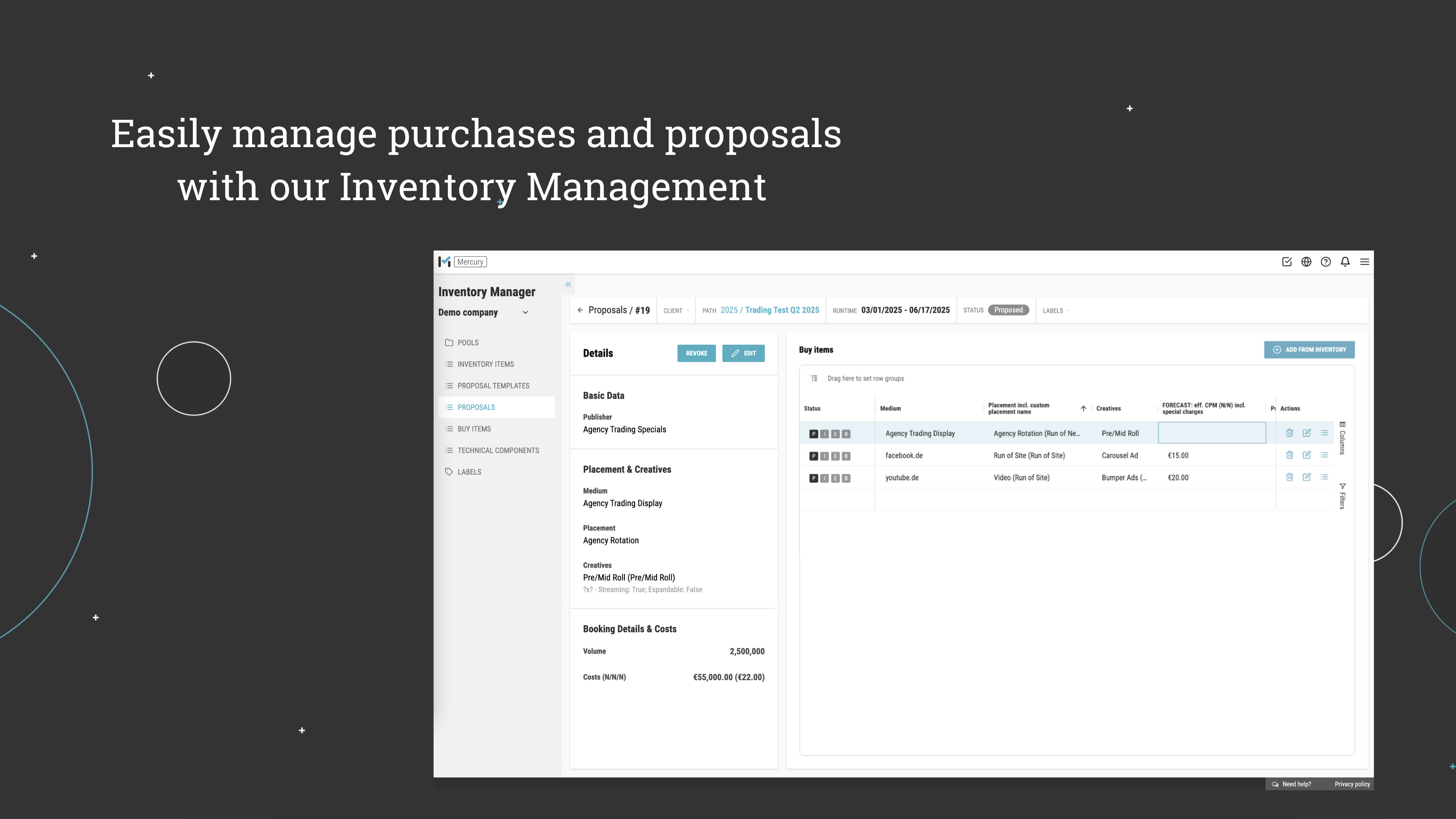The width and height of the screenshot is (1456, 819).
Task: Open details list icon on Agency Trading Display row
Action: [x=1324, y=433]
